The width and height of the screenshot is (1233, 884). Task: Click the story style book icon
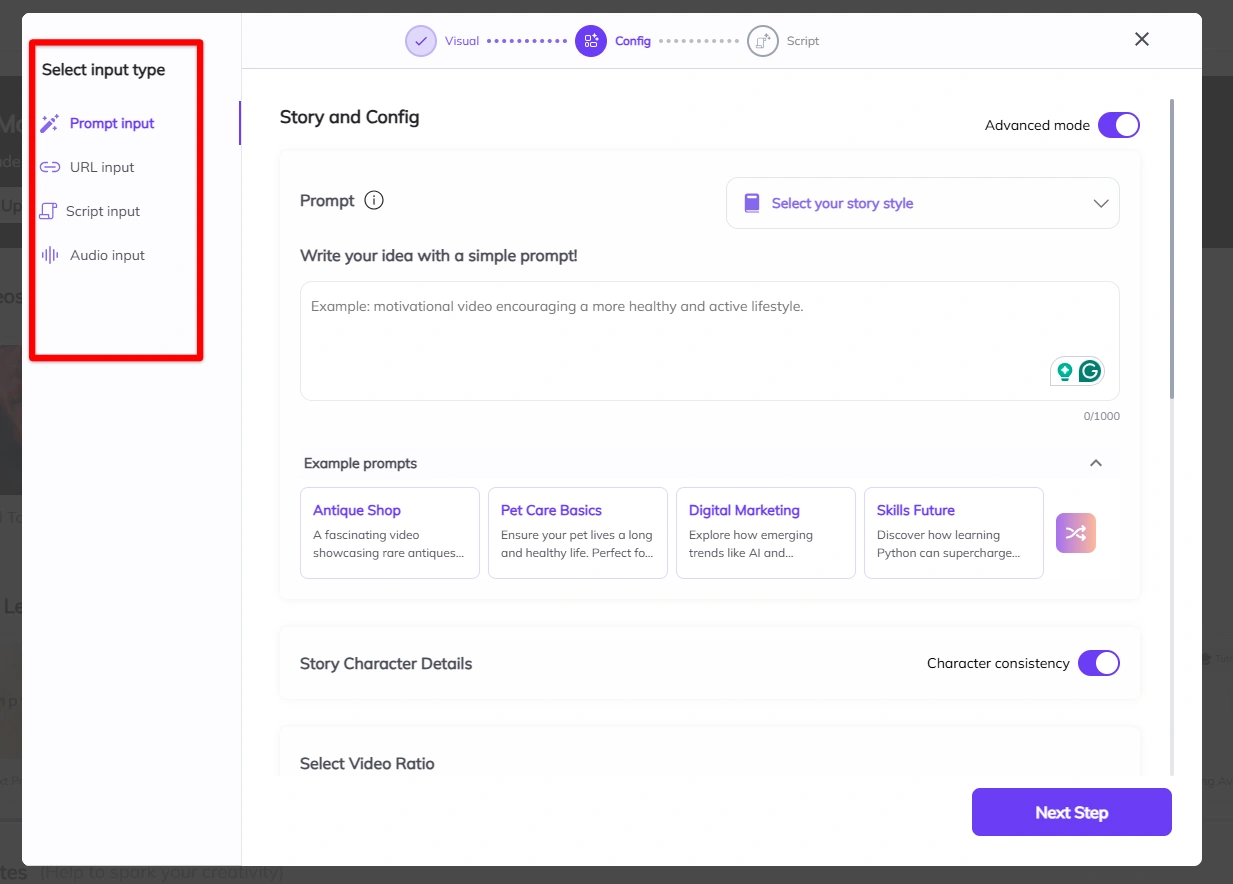click(x=752, y=203)
